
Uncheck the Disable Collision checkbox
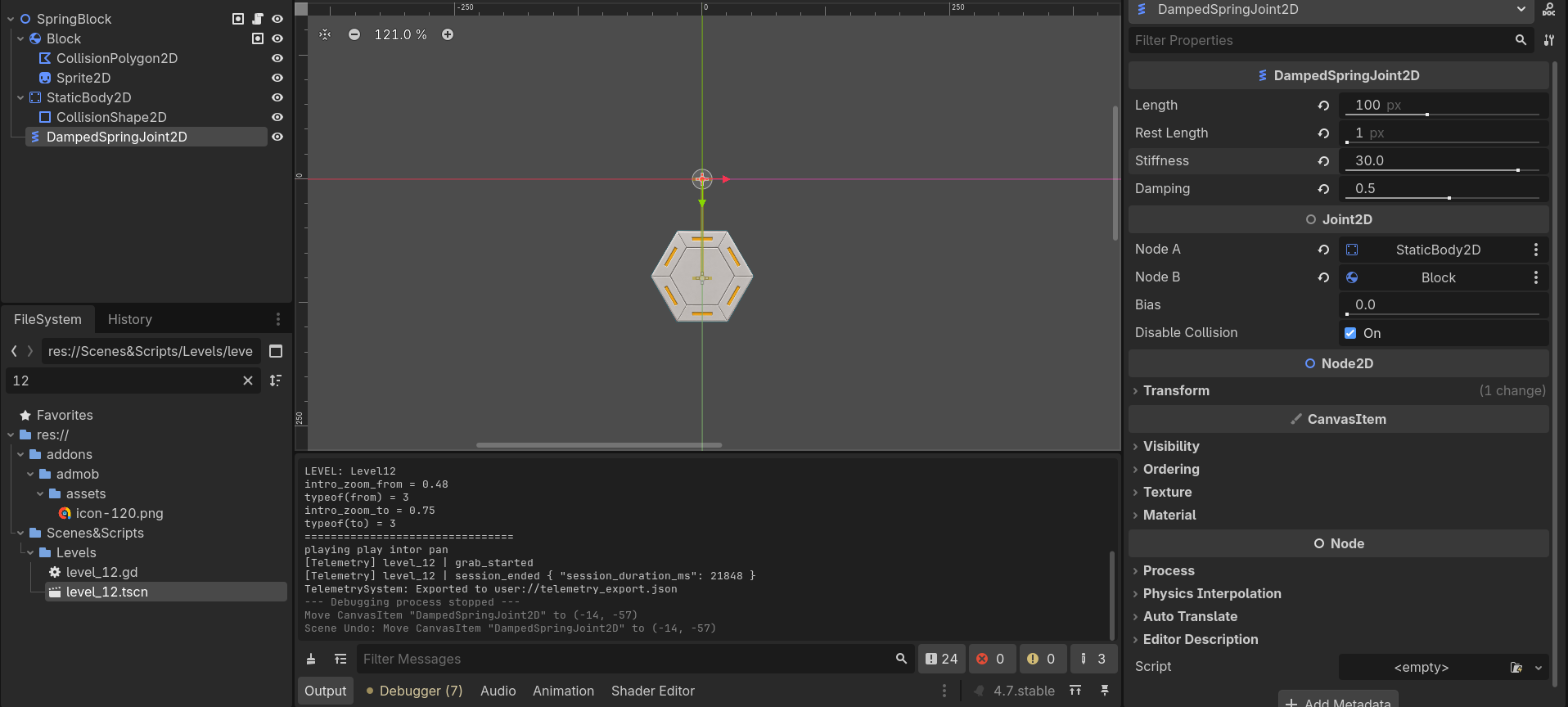pyautogui.click(x=1350, y=333)
